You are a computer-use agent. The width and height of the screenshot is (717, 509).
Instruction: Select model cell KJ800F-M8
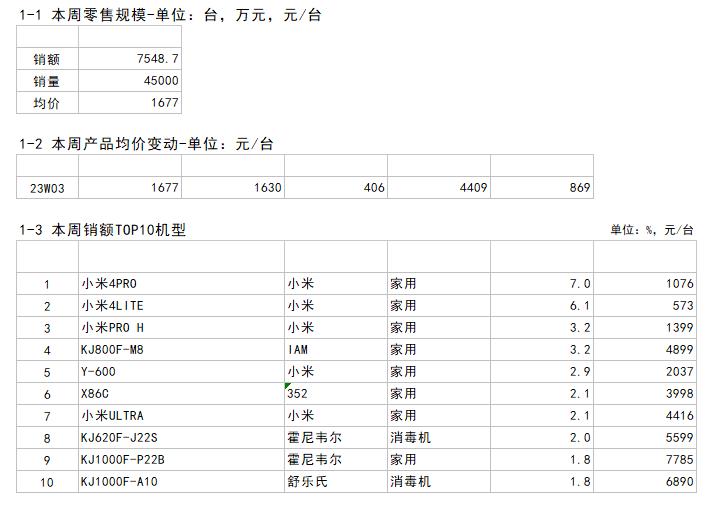(x=181, y=349)
